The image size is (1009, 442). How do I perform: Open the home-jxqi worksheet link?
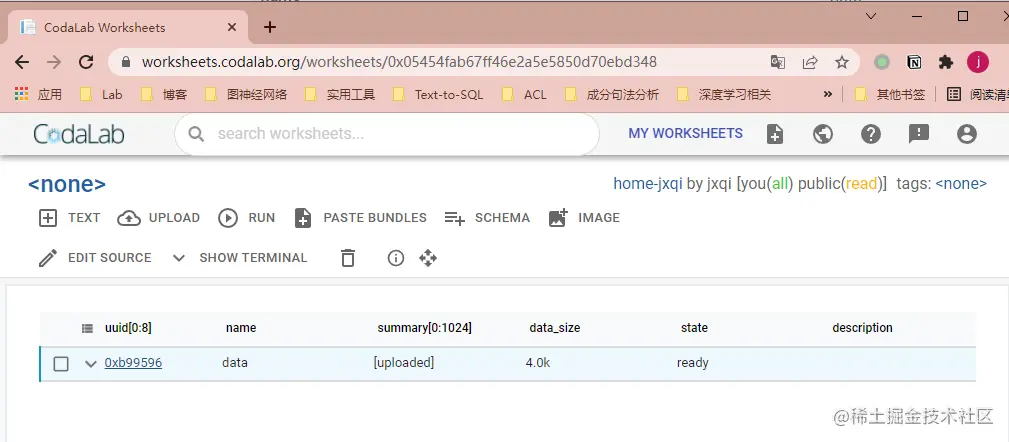point(647,184)
